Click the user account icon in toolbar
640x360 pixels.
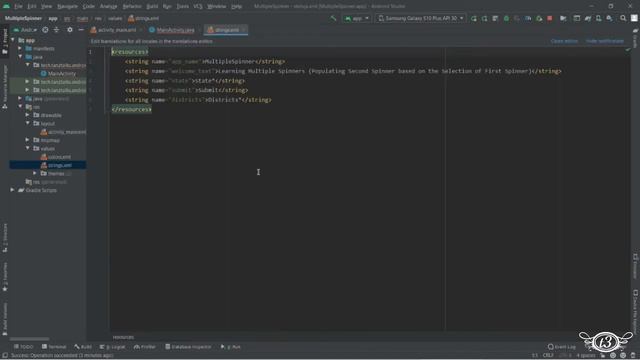click(634, 18)
